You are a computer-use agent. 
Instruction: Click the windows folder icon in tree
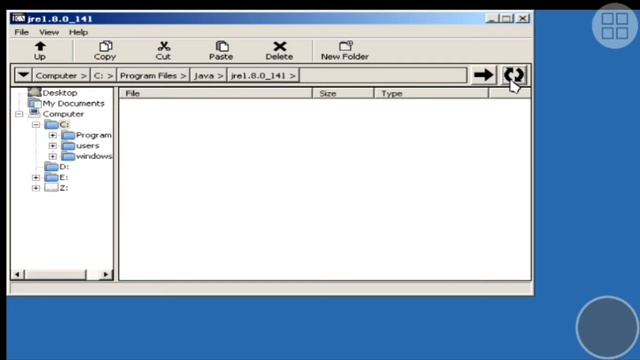(68, 156)
